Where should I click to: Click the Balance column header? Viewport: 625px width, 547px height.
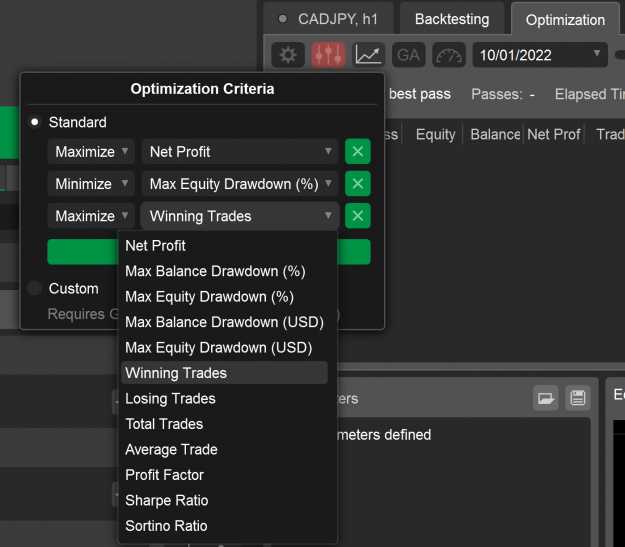point(495,134)
